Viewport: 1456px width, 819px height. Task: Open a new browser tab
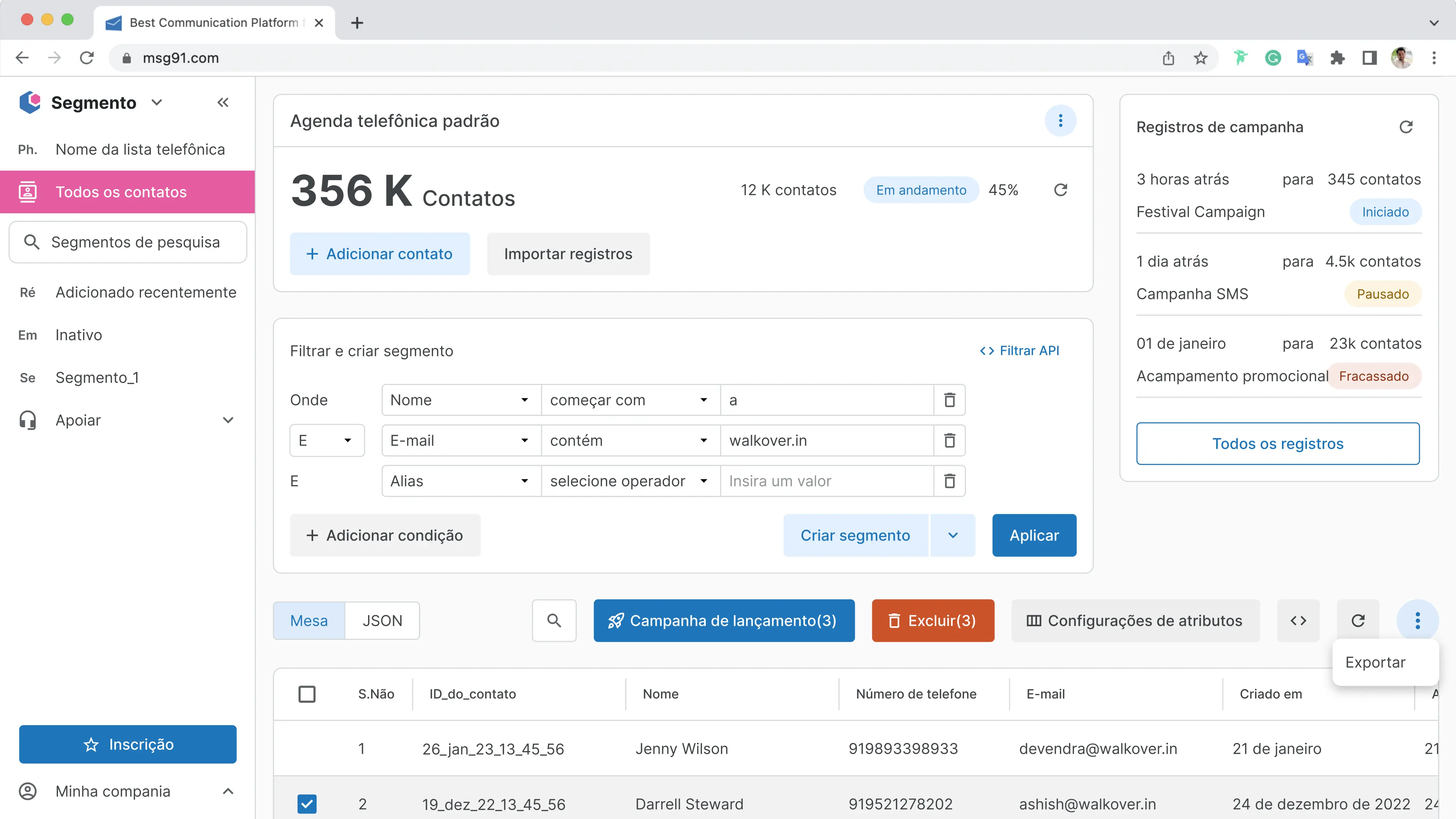coord(356,23)
